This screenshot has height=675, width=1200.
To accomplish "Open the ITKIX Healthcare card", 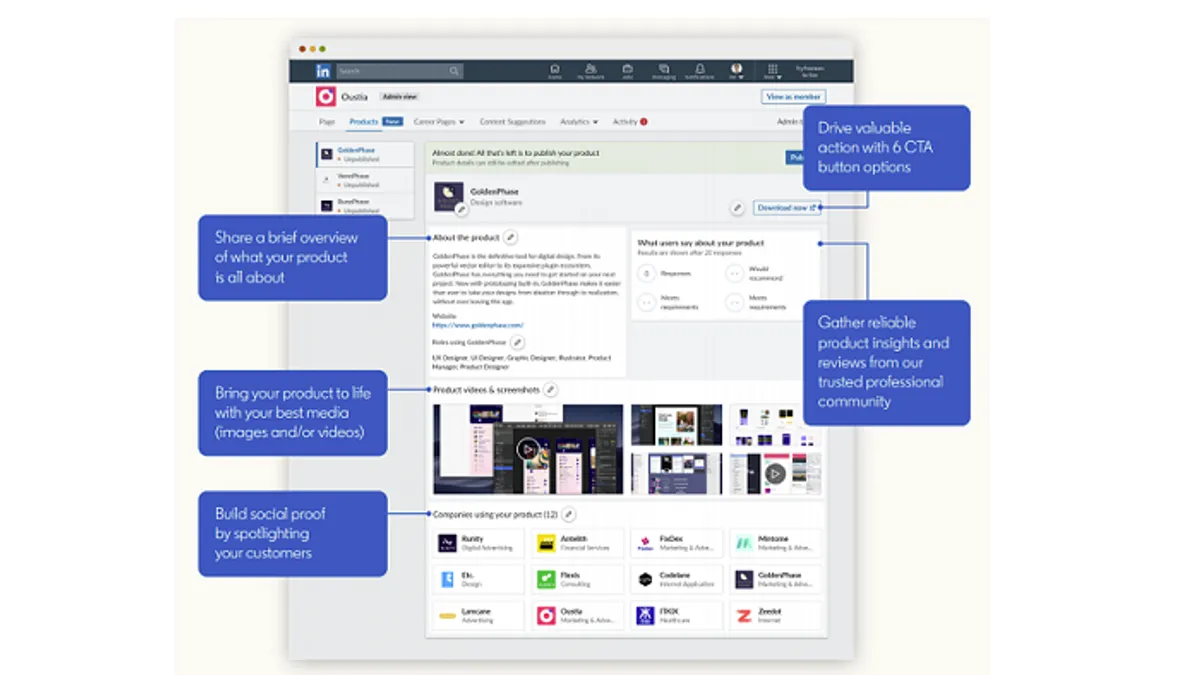I will 676,615.
